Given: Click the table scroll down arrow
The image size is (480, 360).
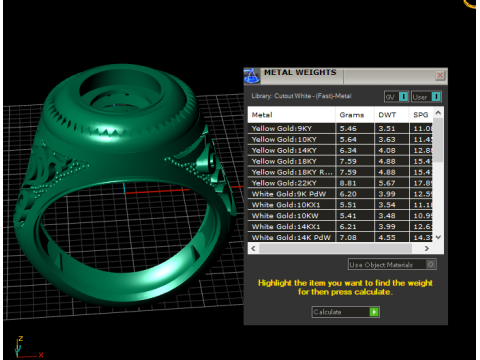Looking at the screenshot, I should 438,237.
